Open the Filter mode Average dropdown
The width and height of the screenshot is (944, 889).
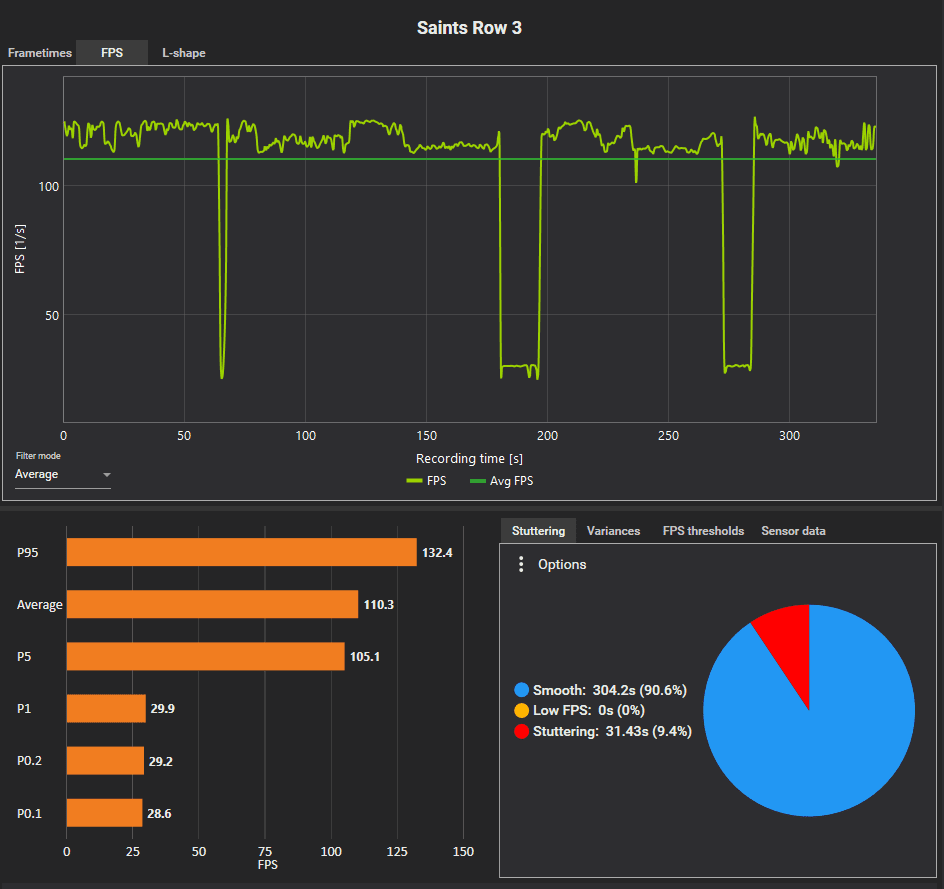(63, 474)
